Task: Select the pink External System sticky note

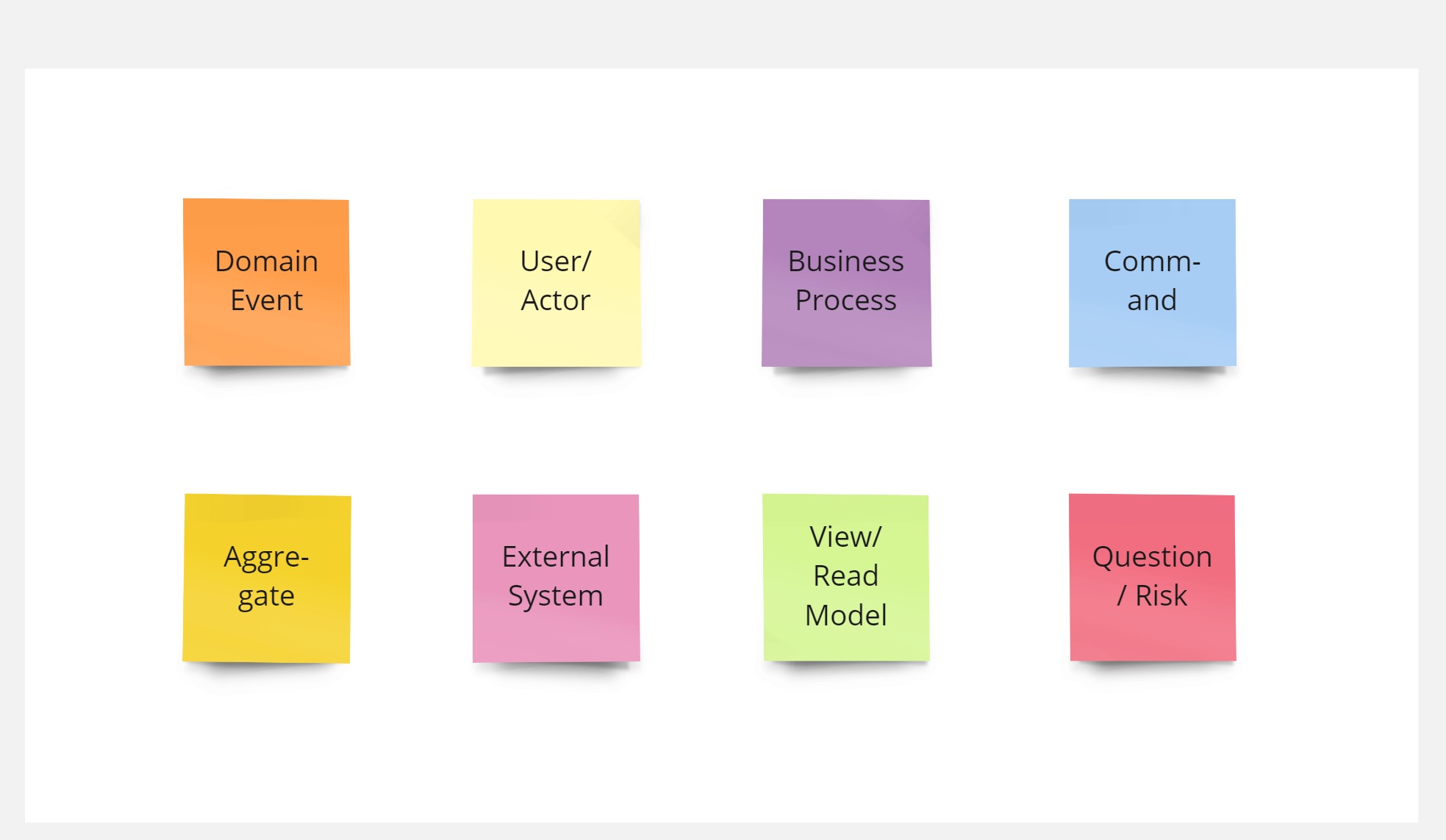Action: pos(556,578)
